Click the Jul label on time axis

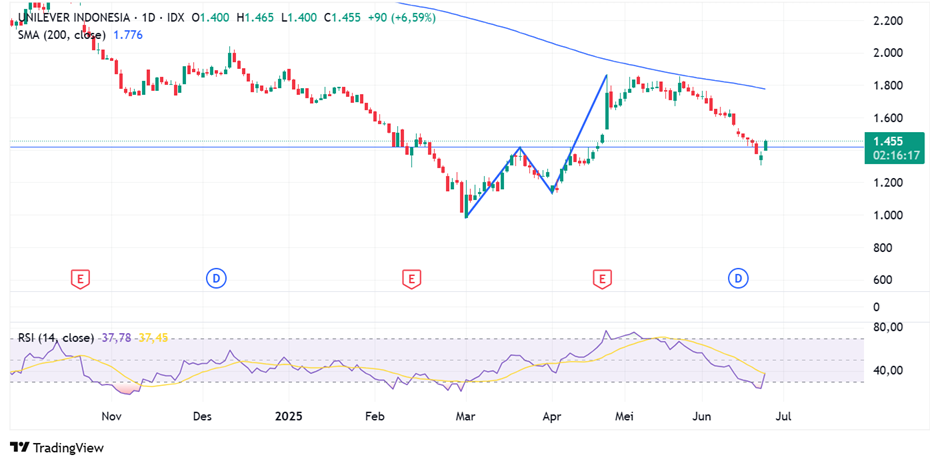pyautogui.click(x=782, y=415)
